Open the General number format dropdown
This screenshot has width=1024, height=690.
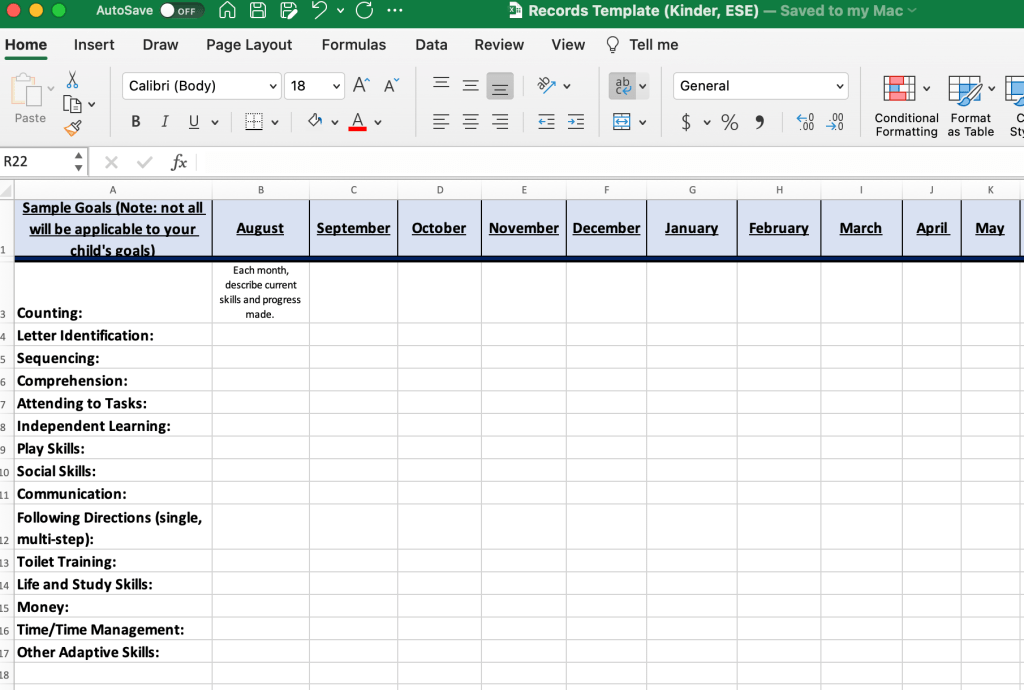pyautogui.click(x=760, y=86)
